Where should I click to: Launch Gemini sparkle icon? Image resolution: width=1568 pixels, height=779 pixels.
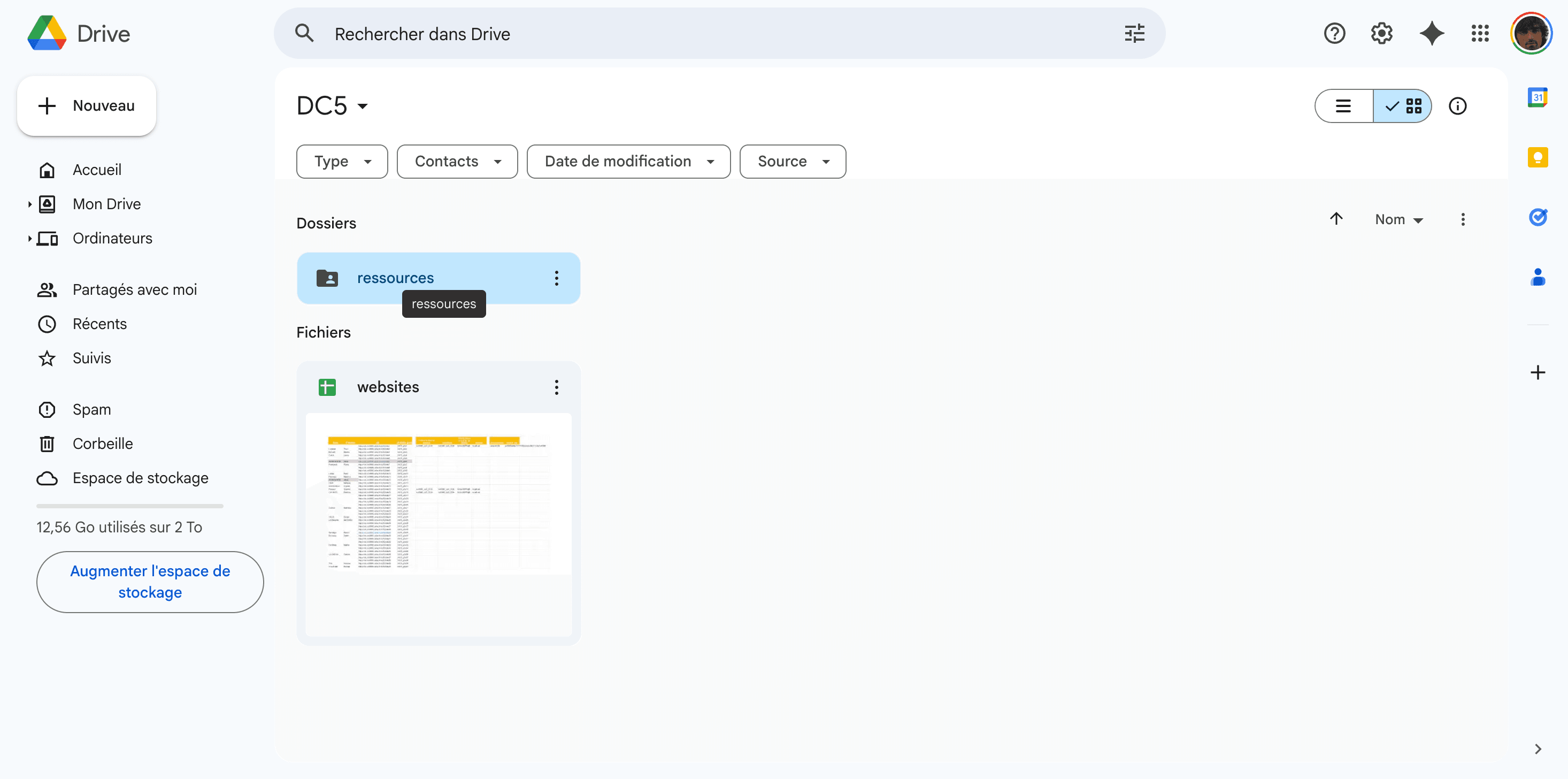pos(1432,34)
